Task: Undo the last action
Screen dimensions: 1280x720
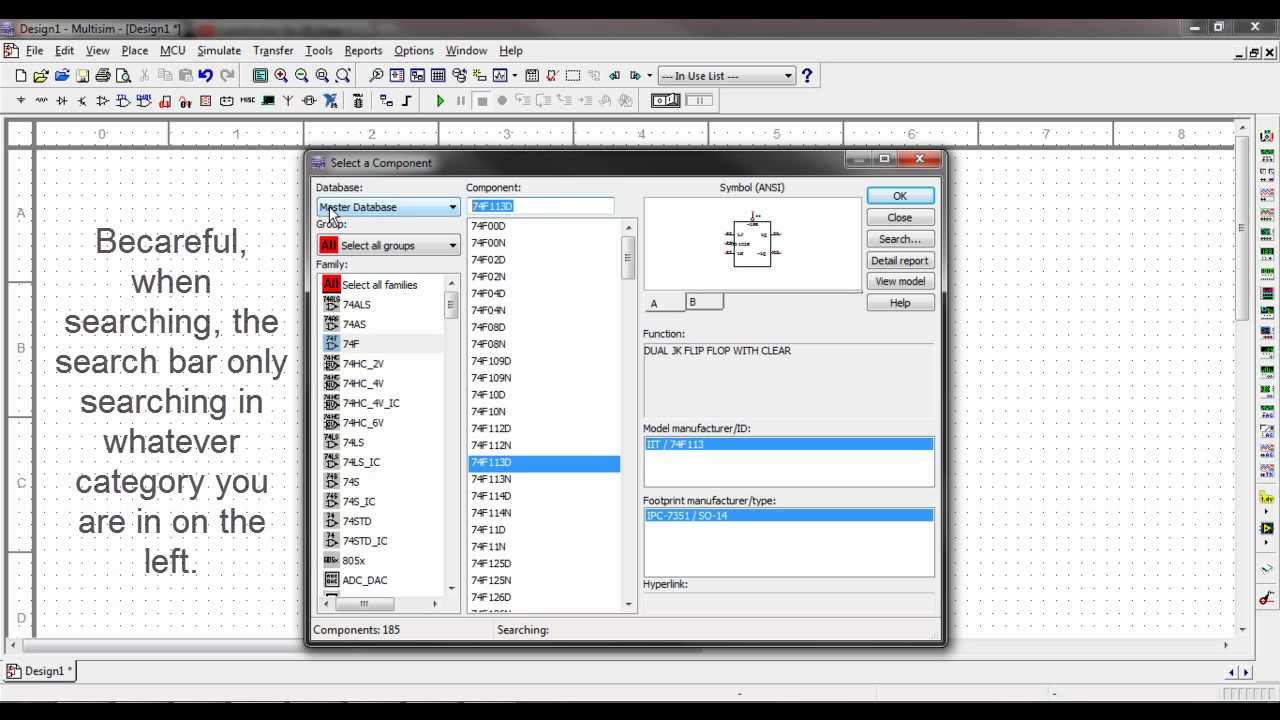Action: pos(206,76)
